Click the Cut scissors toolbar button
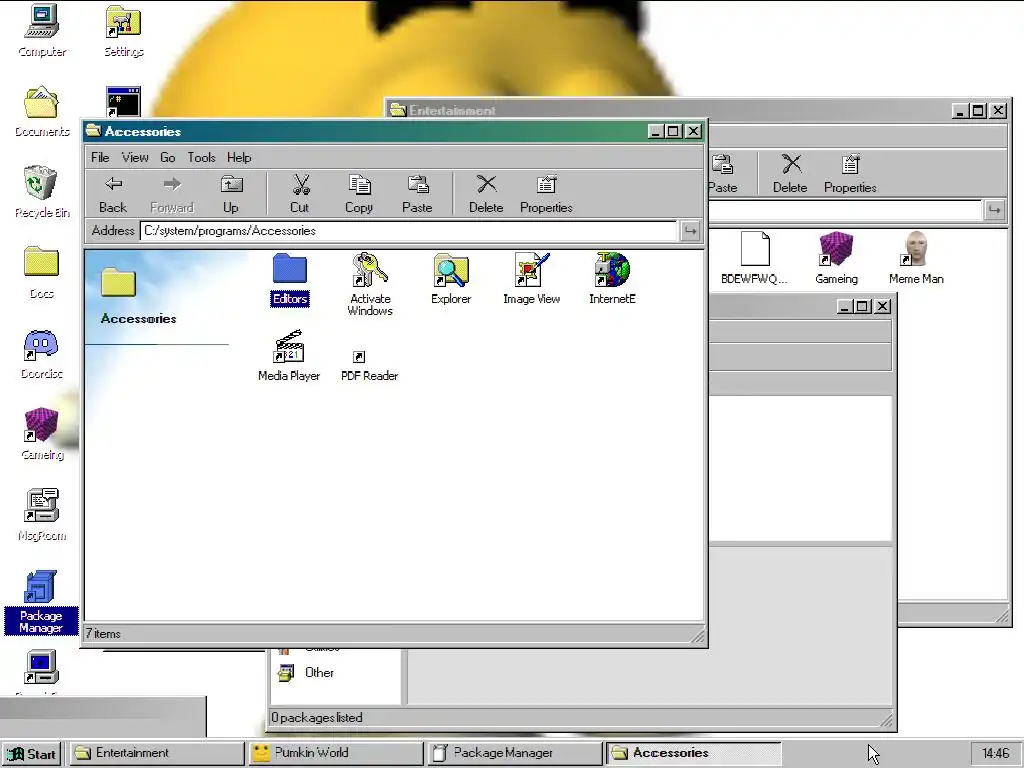The height and width of the screenshot is (768, 1024). point(300,194)
